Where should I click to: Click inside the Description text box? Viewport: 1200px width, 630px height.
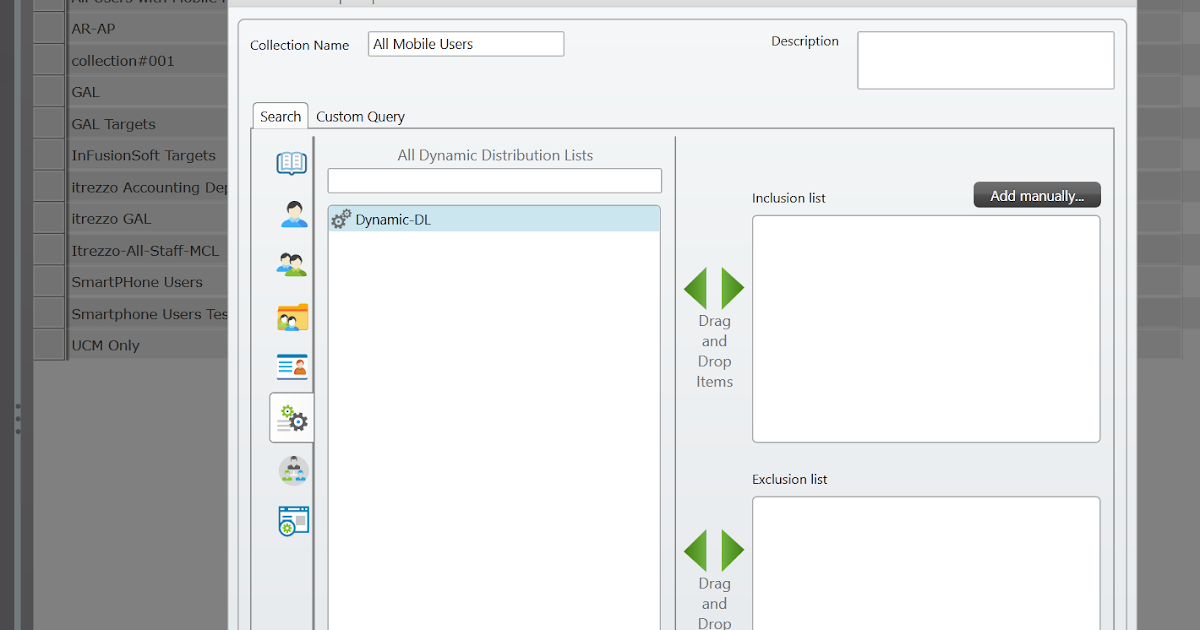click(985, 60)
